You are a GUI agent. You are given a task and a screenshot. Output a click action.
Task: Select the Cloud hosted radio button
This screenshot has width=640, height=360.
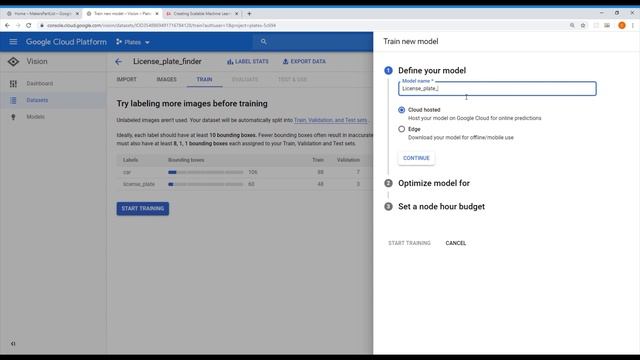(x=402, y=110)
